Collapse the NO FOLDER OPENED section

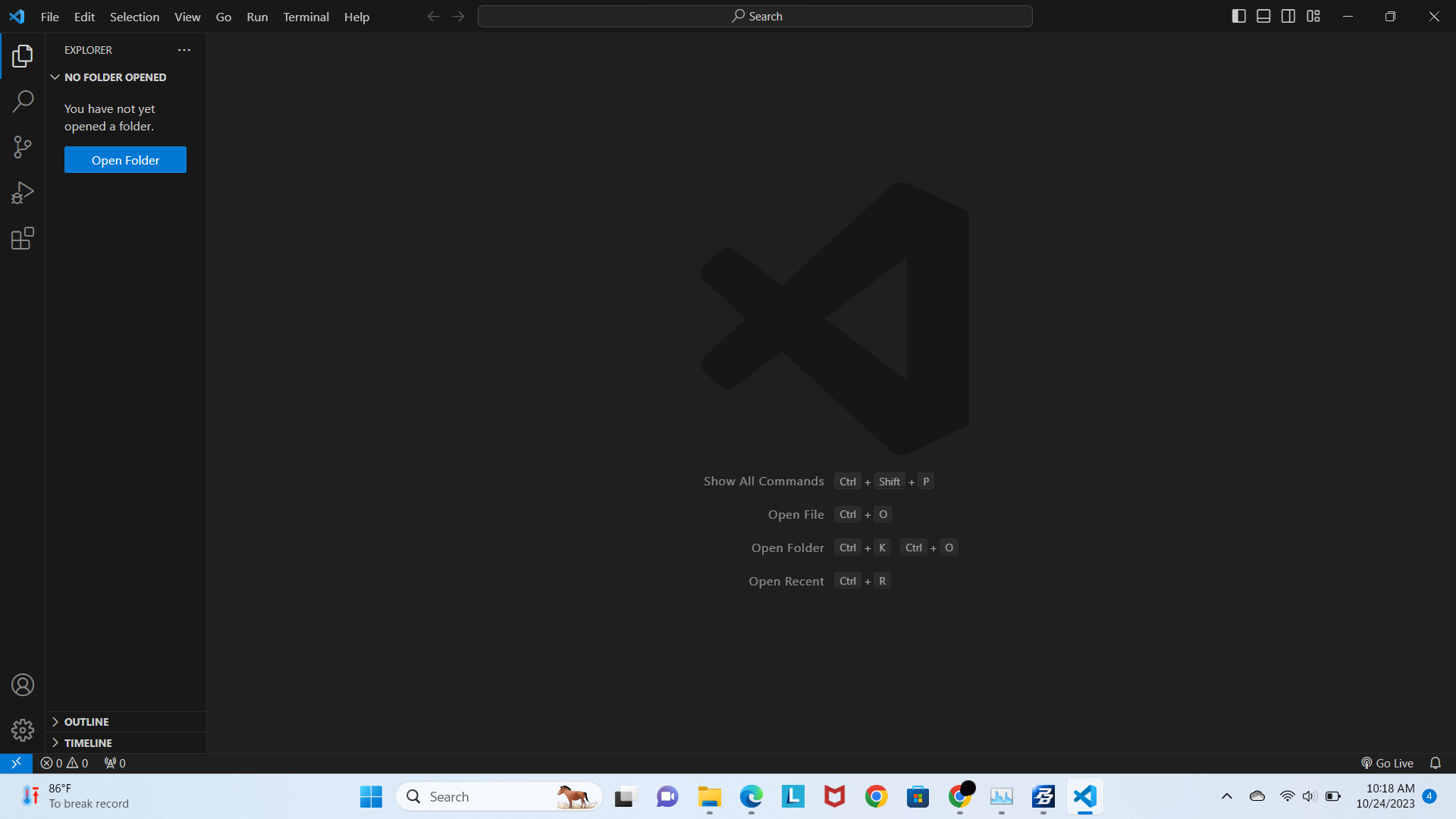coord(55,77)
